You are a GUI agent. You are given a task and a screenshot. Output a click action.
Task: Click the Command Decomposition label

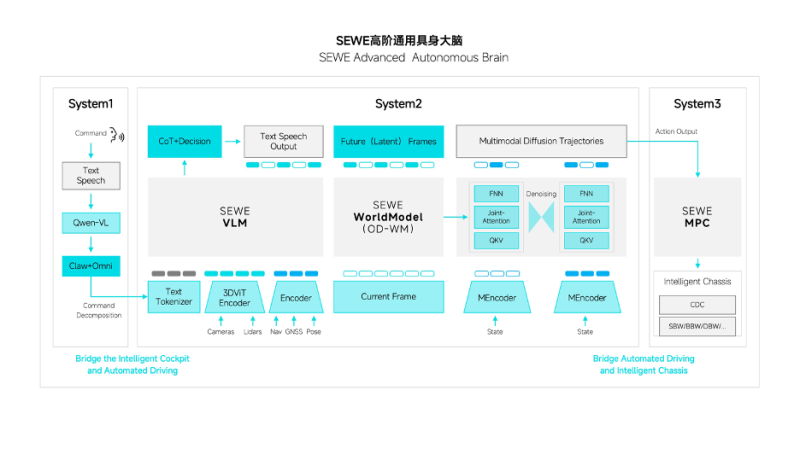[99, 310]
